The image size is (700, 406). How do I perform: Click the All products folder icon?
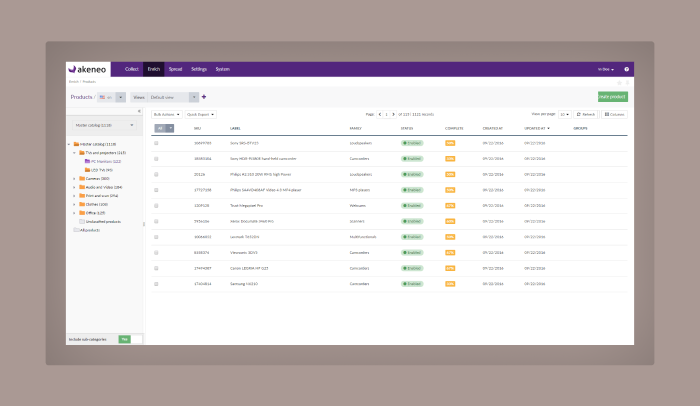point(76,230)
